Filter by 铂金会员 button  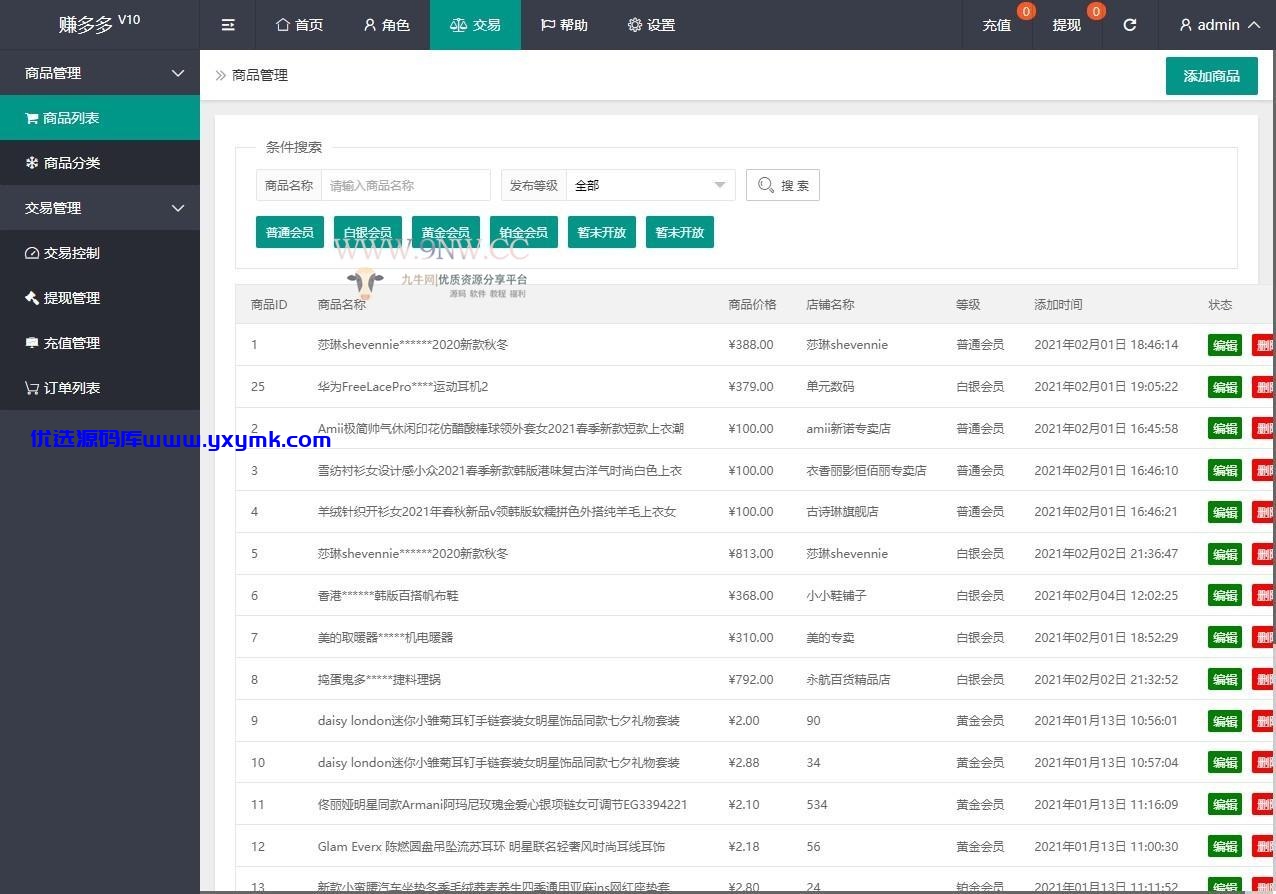click(x=524, y=232)
